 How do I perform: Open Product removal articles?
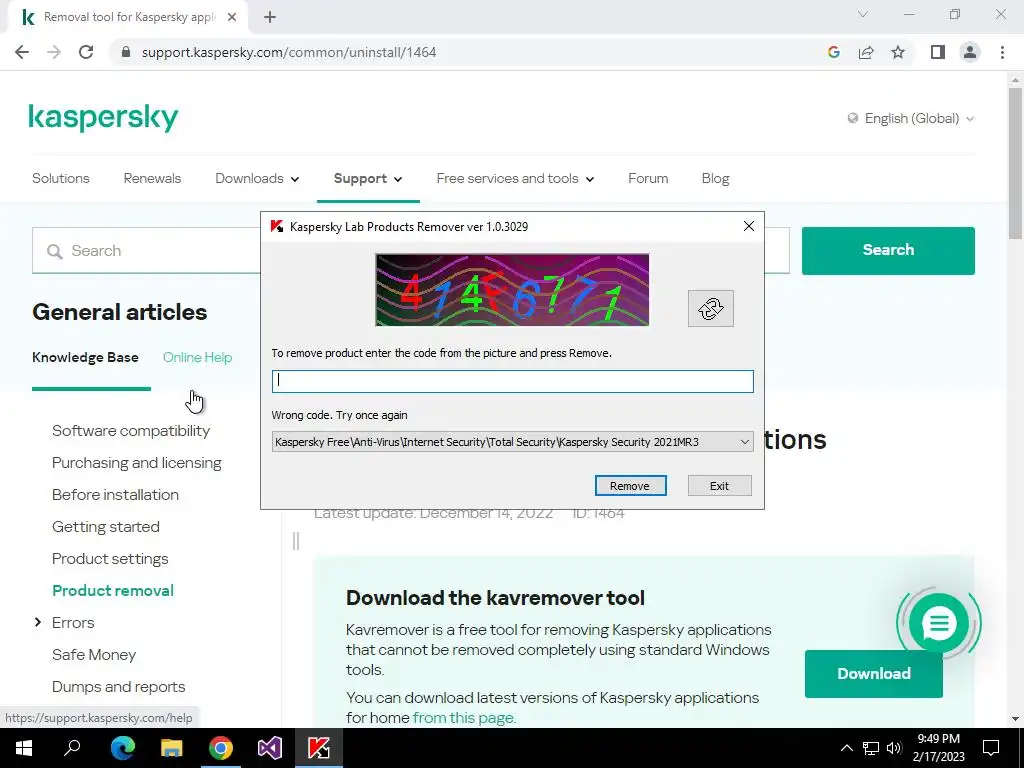pyautogui.click(x=112, y=590)
